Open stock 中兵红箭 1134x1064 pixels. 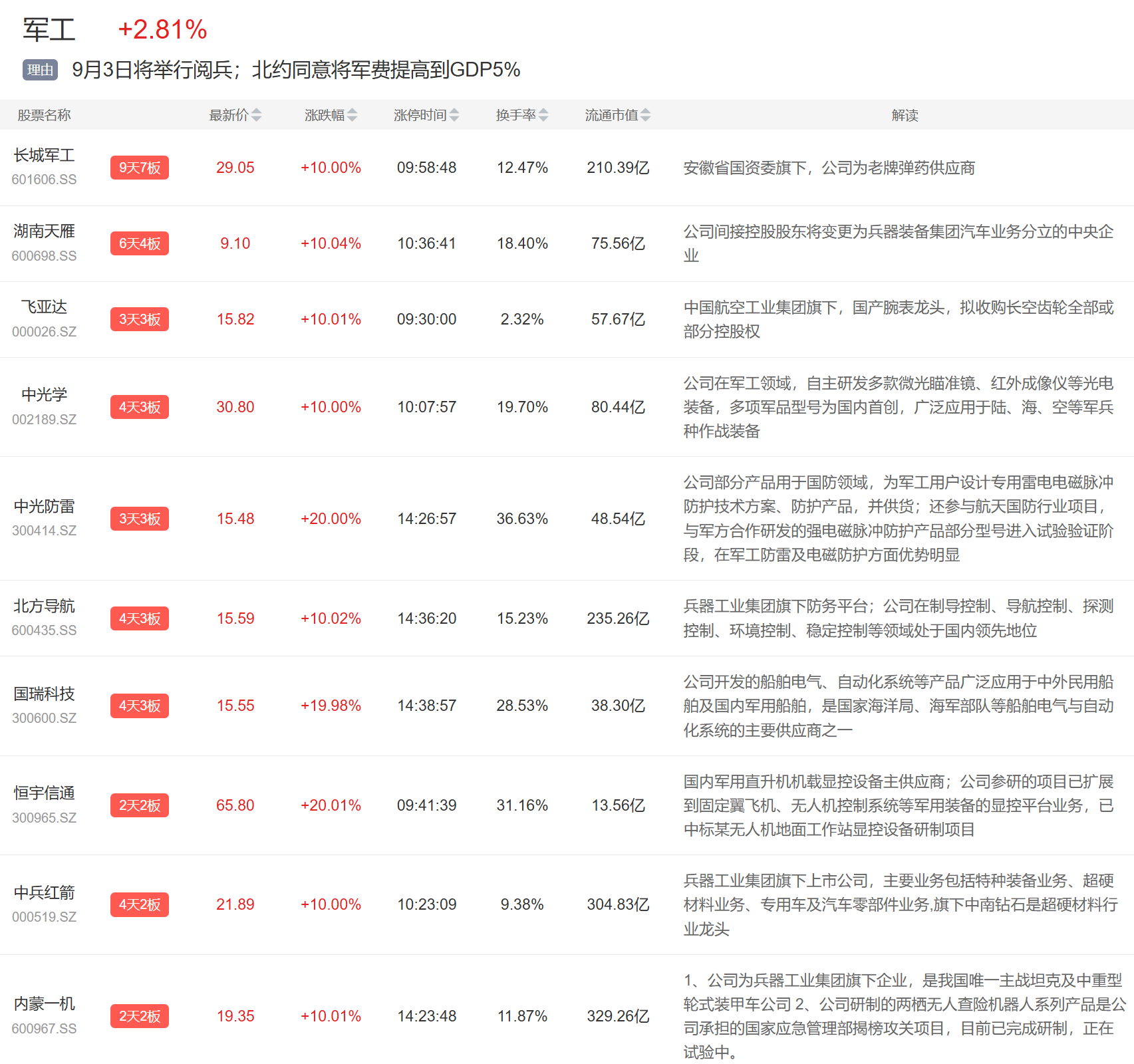[x=44, y=892]
